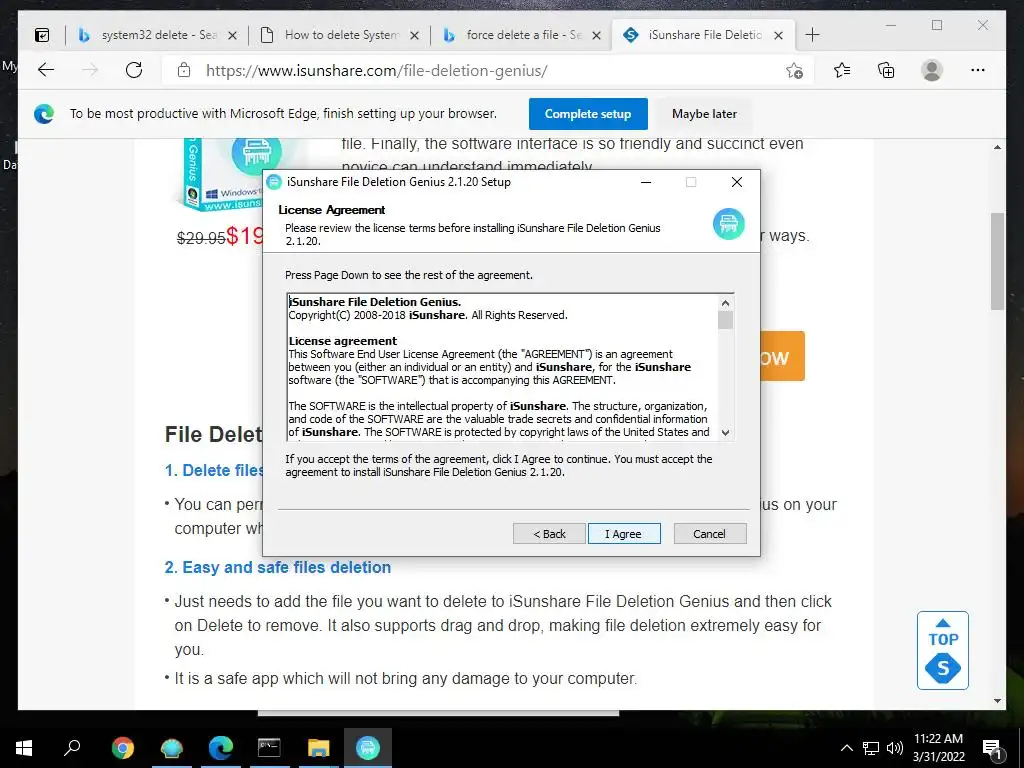Go back with the < Back button
The width and height of the screenshot is (1024, 768).
click(549, 534)
